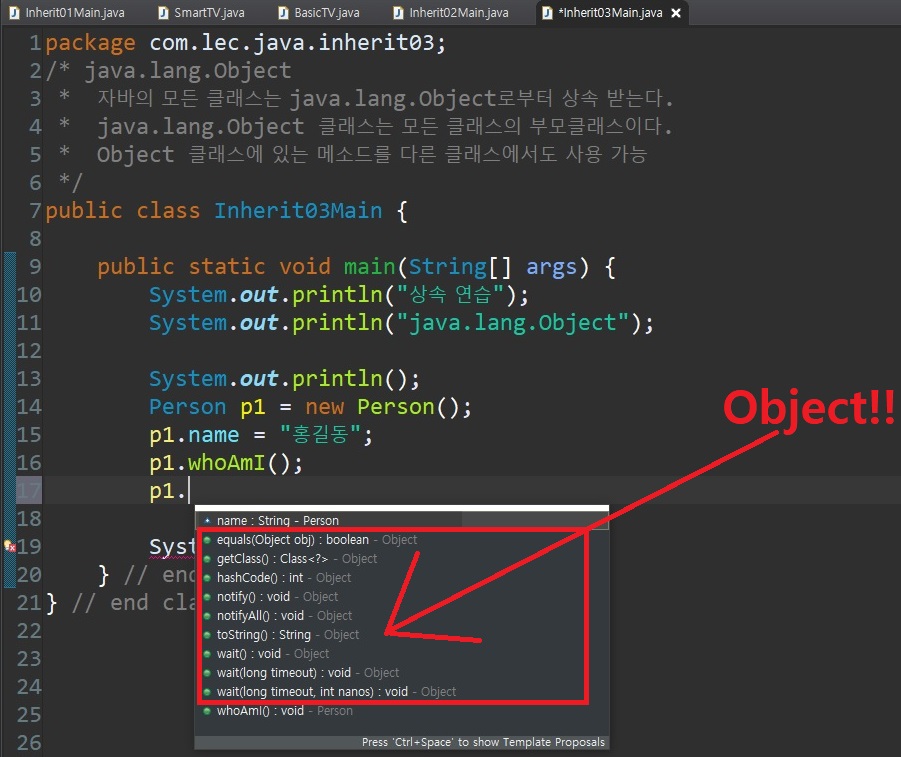Click the Java file icon on the BasicTV.java tab

[283, 13]
